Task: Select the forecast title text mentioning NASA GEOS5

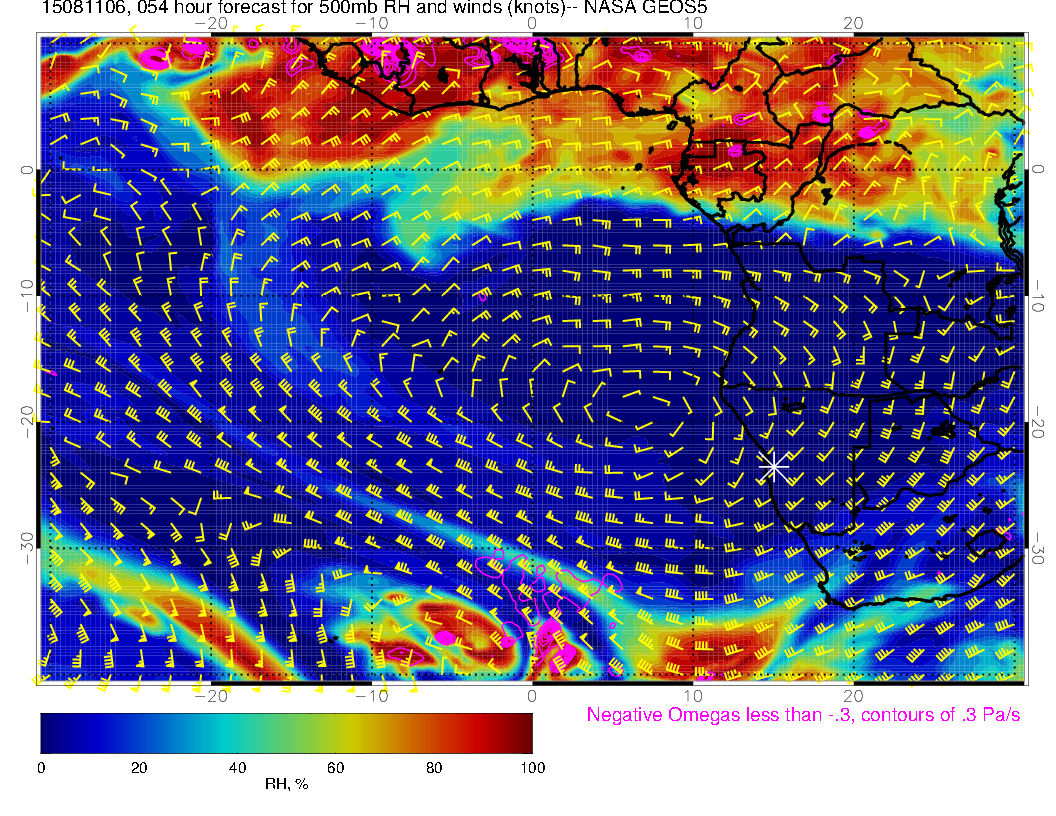Action: pyautogui.click(x=374, y=8)
